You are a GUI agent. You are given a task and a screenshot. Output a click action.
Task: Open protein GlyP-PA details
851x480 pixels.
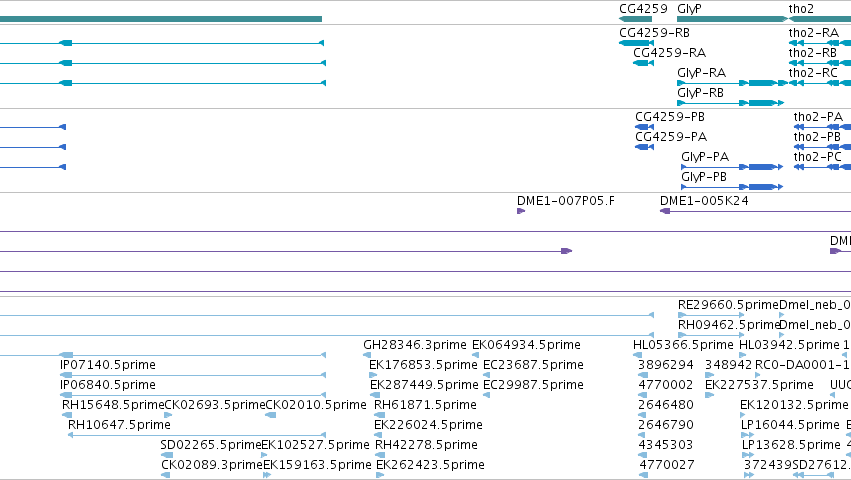705,157
